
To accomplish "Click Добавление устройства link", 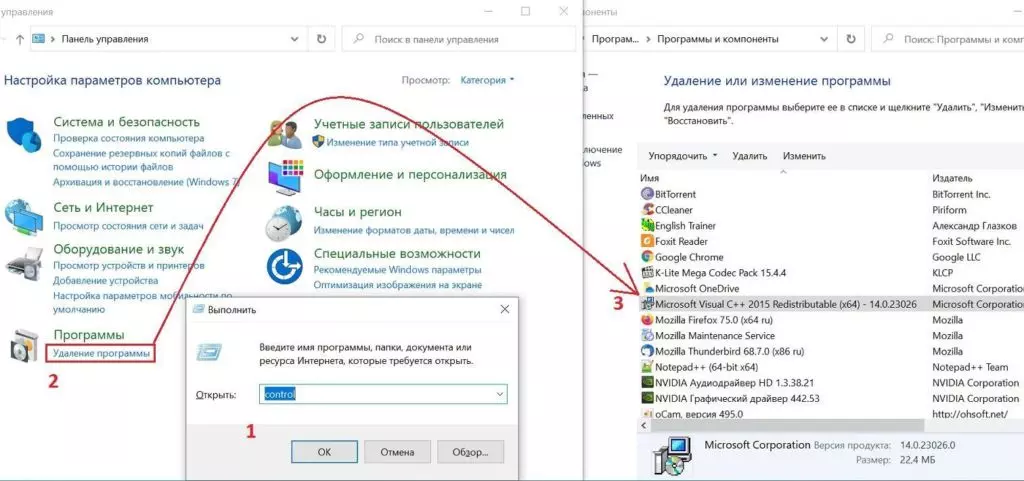I will (x=106, y=281).
